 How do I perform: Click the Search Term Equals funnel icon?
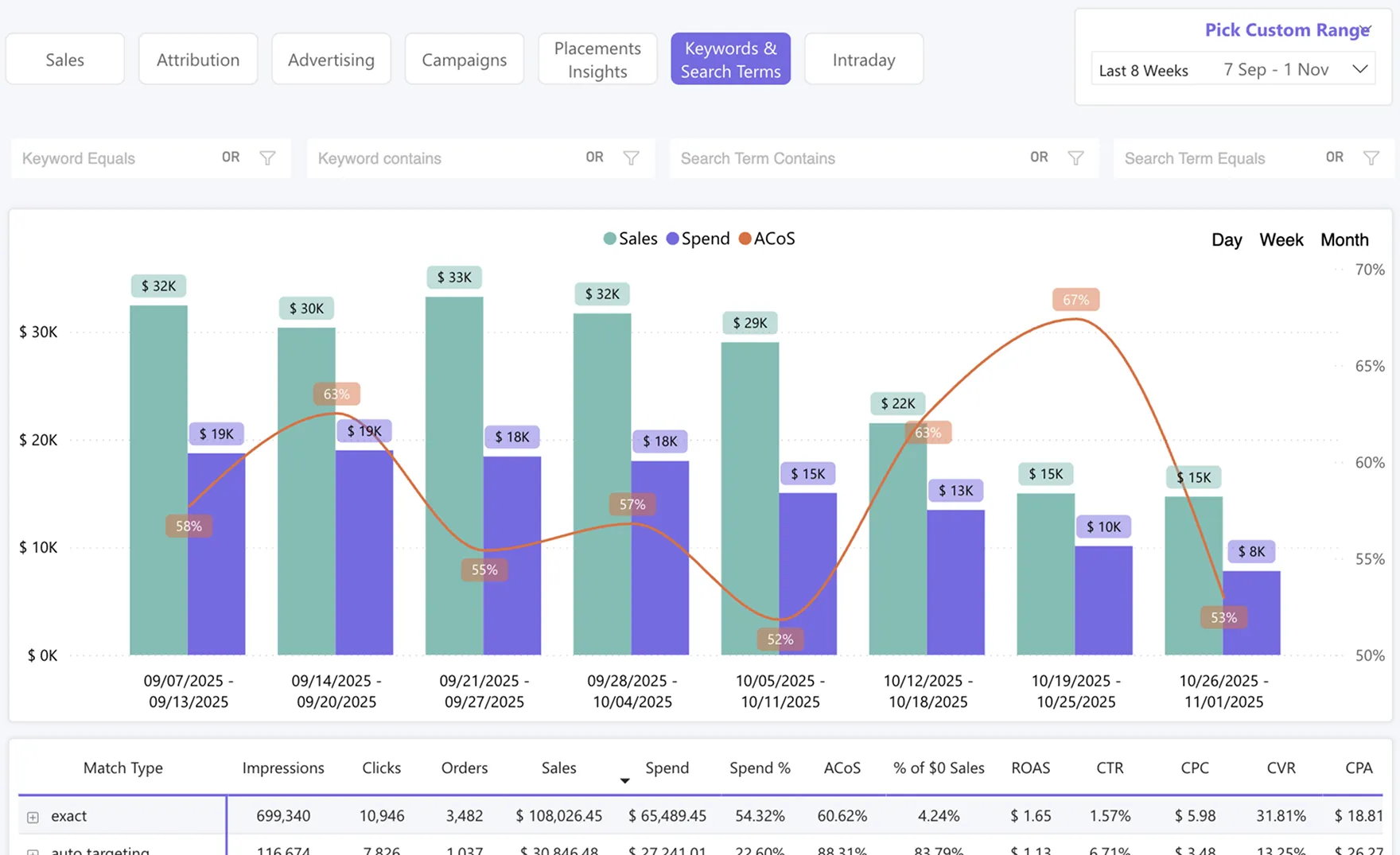point(1371,158)
